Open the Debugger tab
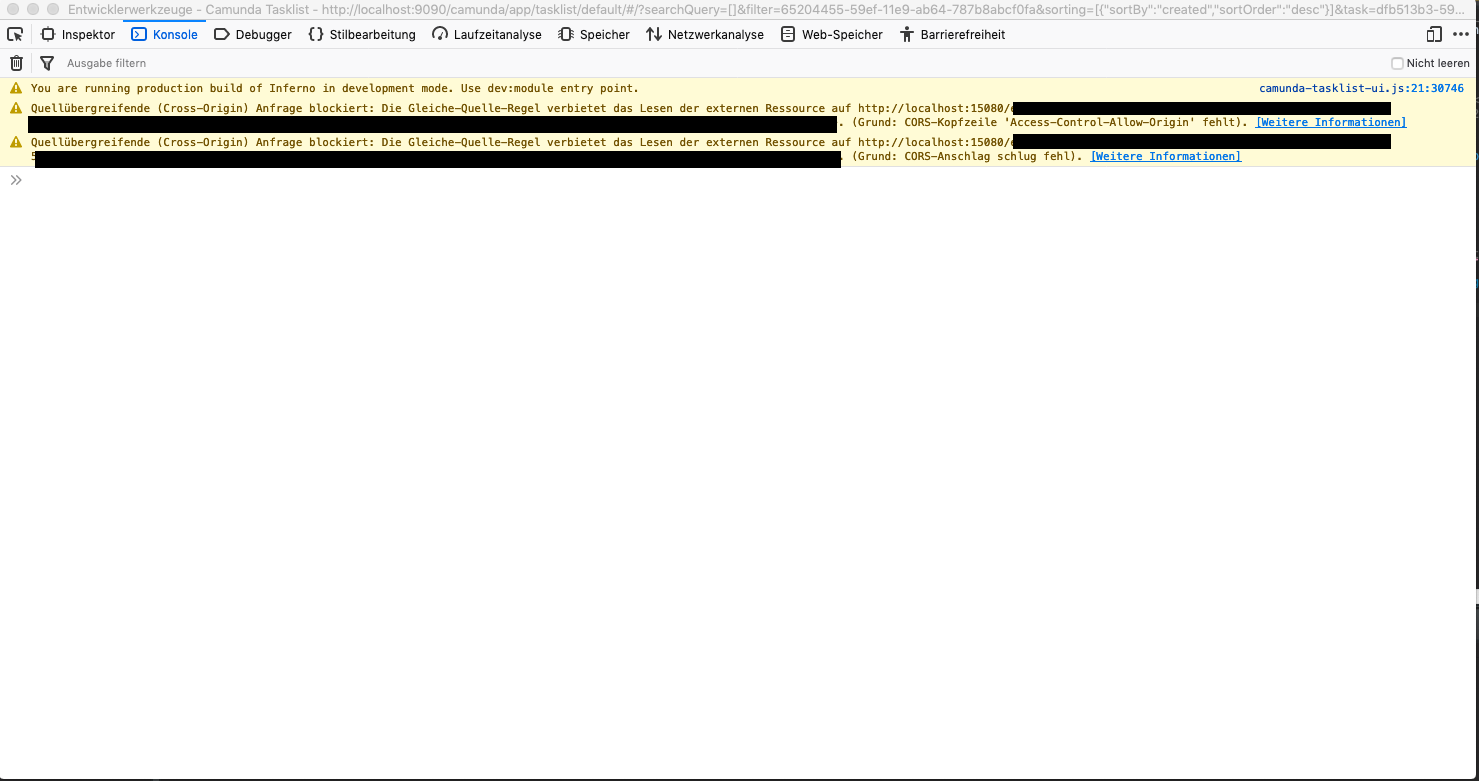1479x781 pixels. click(x=253, y=34)
